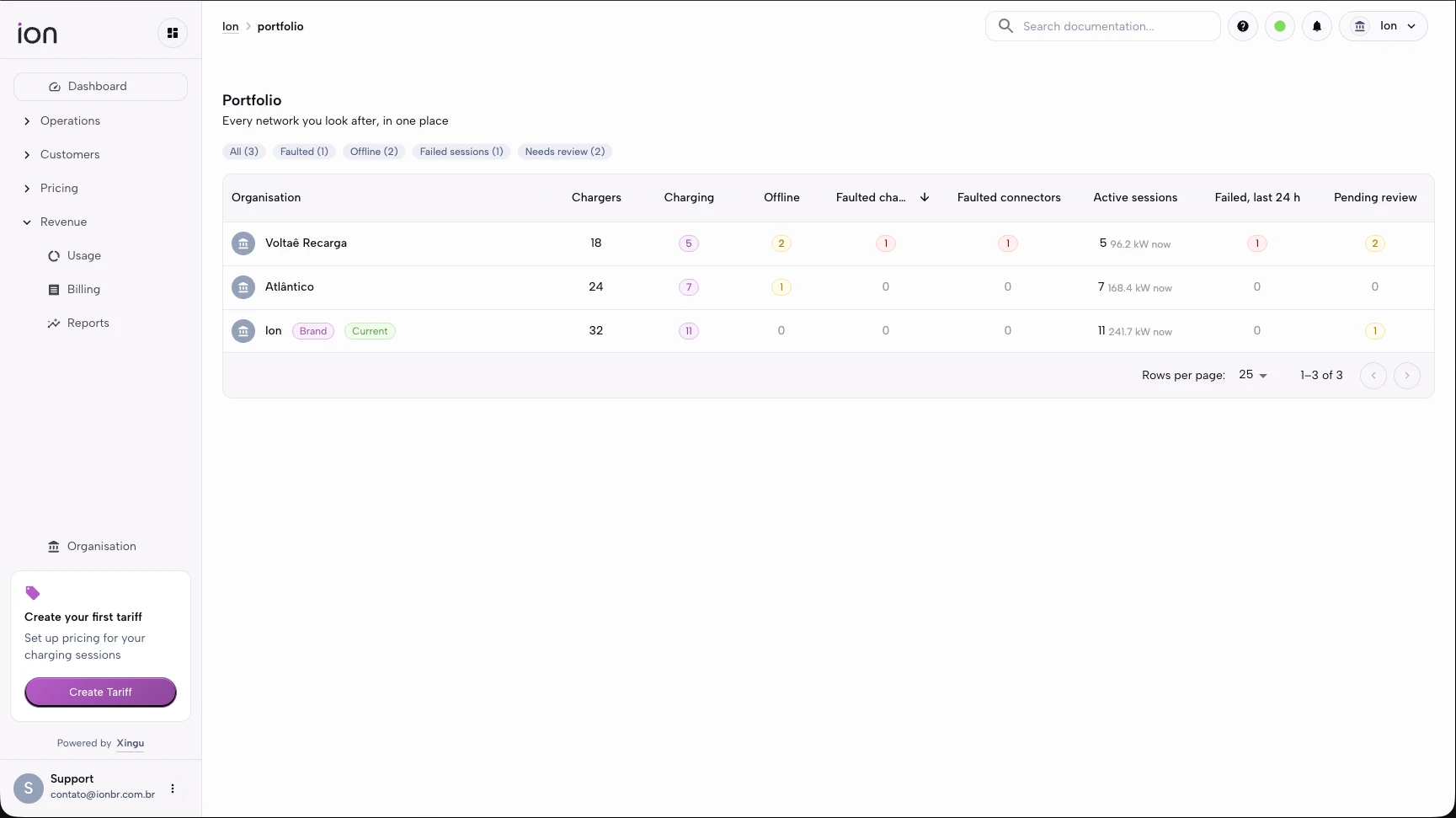The image size is (1456, 818).
Task: Filter by All (3) chip
Action: pos(244,152)
